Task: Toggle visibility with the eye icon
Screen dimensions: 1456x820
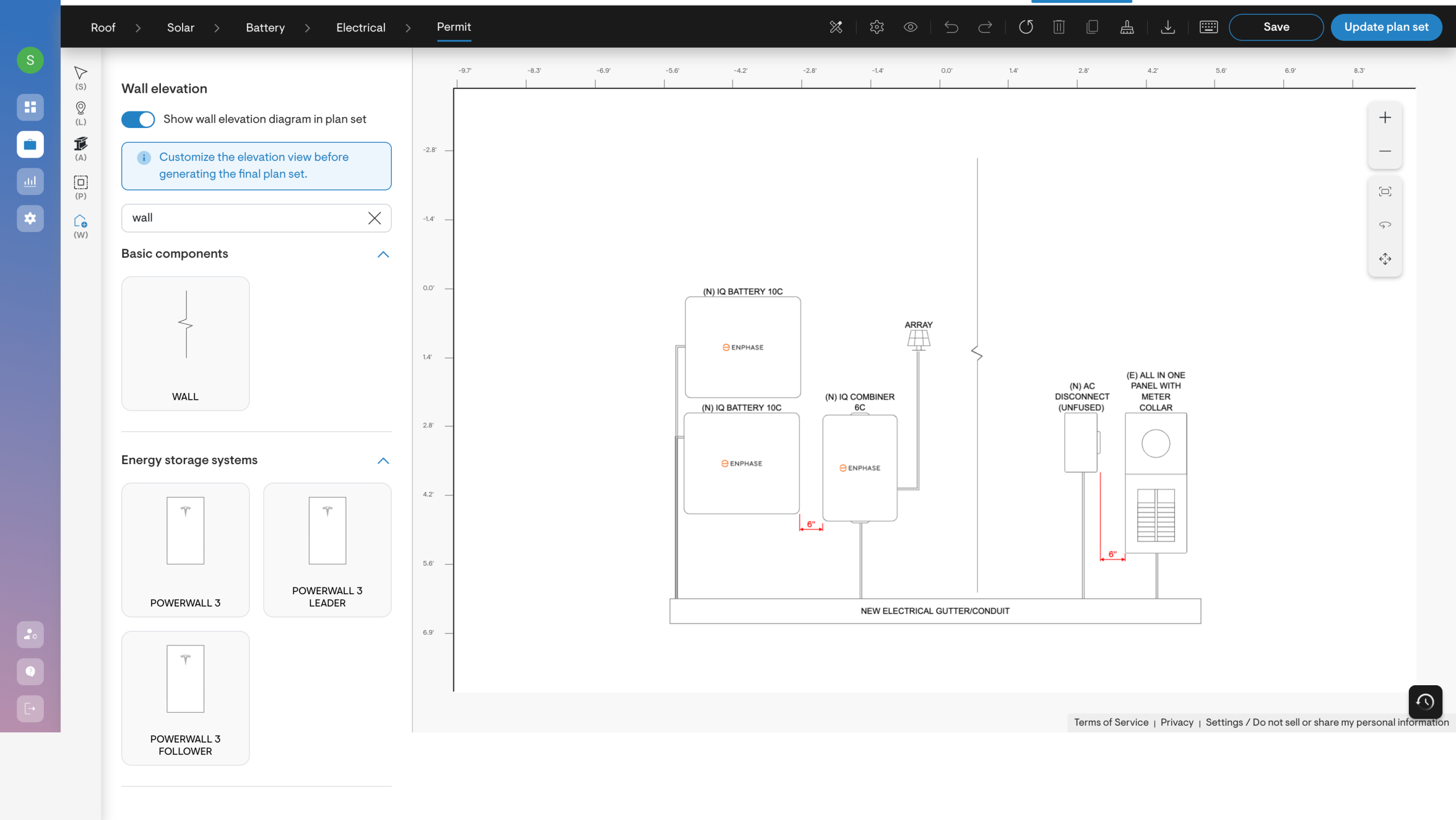Action: [910, 27]
